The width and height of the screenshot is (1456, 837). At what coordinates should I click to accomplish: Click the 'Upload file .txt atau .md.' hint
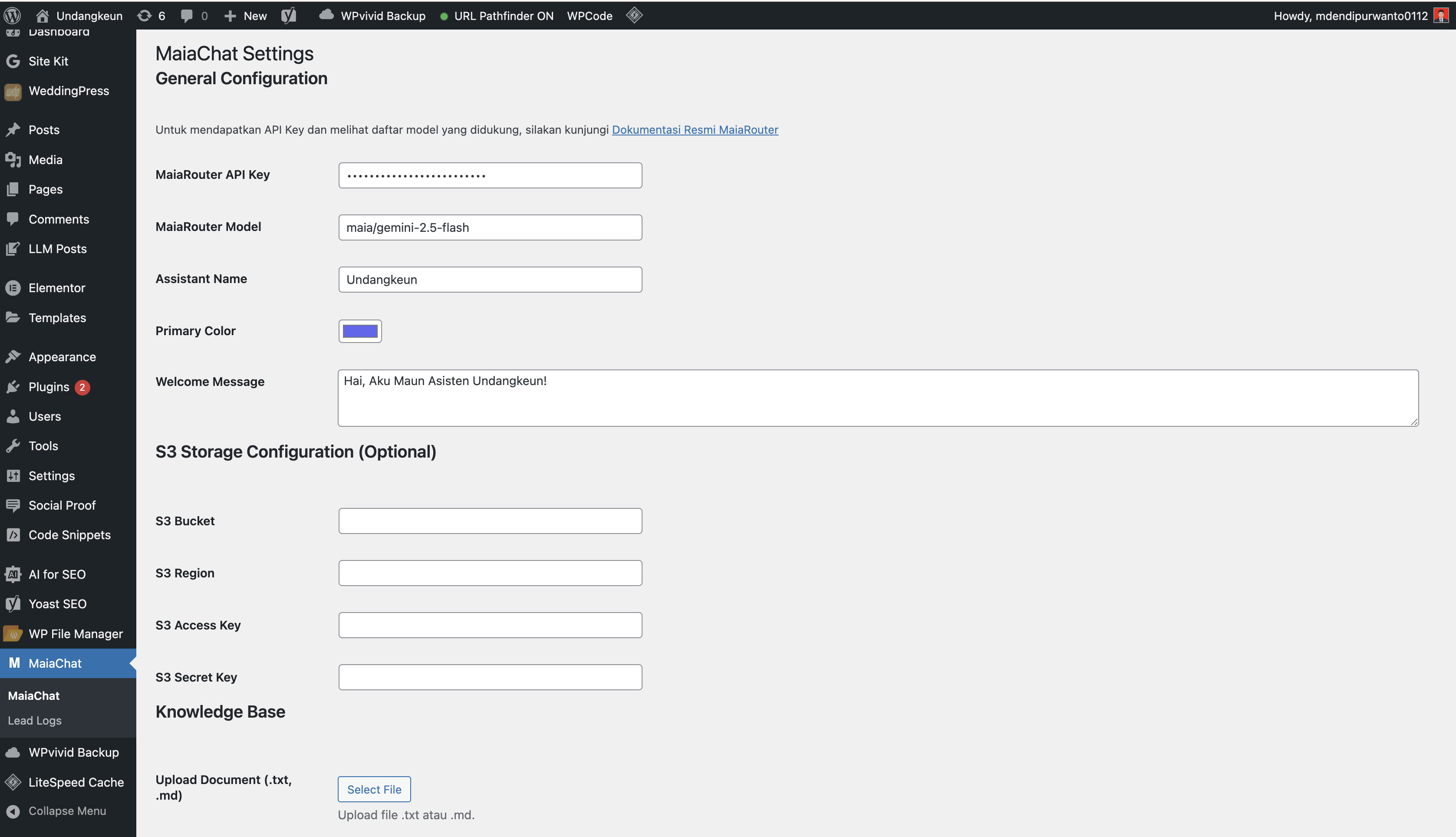pyautogui.click(x=406, y=815)
